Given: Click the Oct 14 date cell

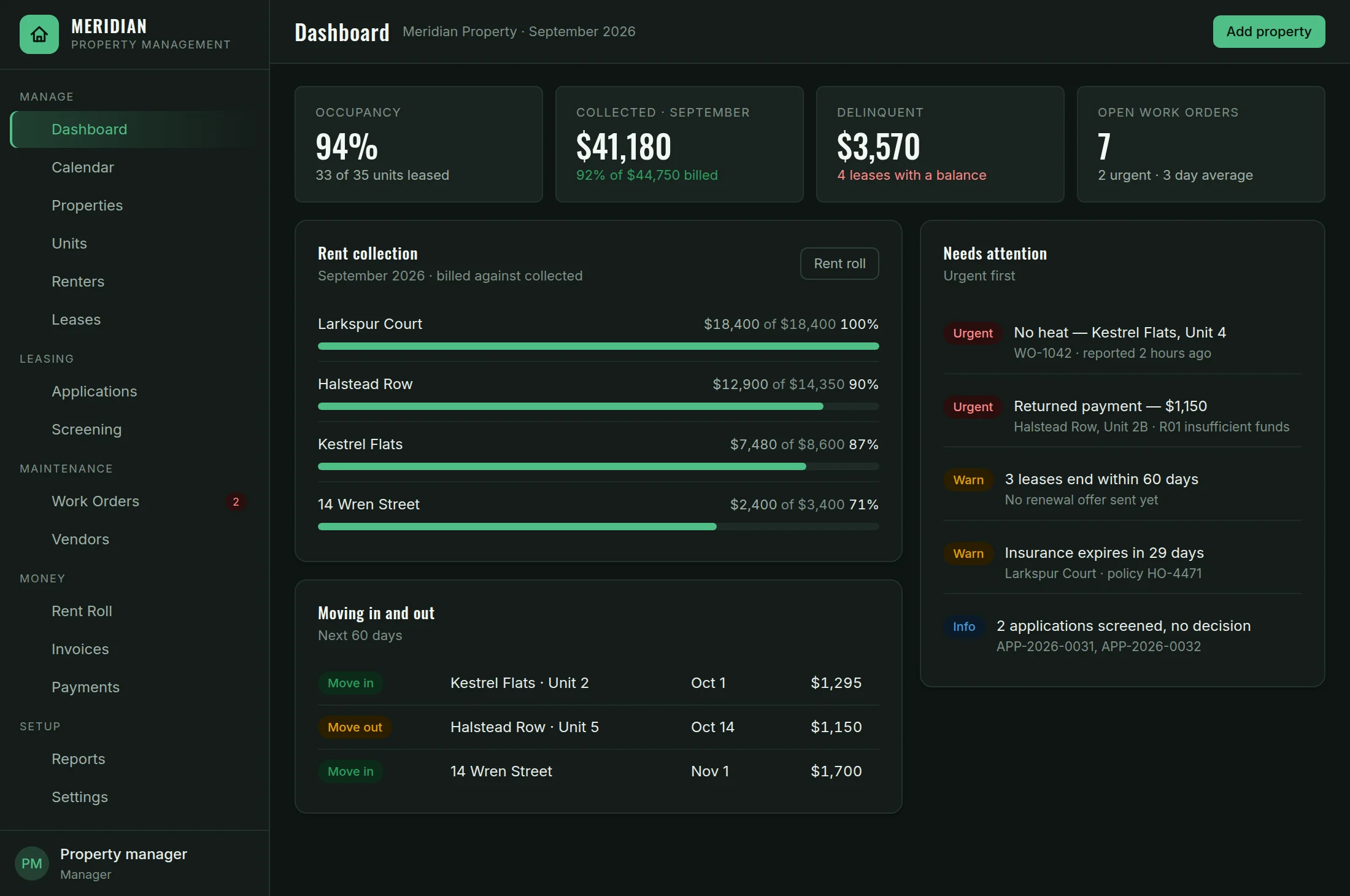Looking at the screenshot, I should point(712,727).
